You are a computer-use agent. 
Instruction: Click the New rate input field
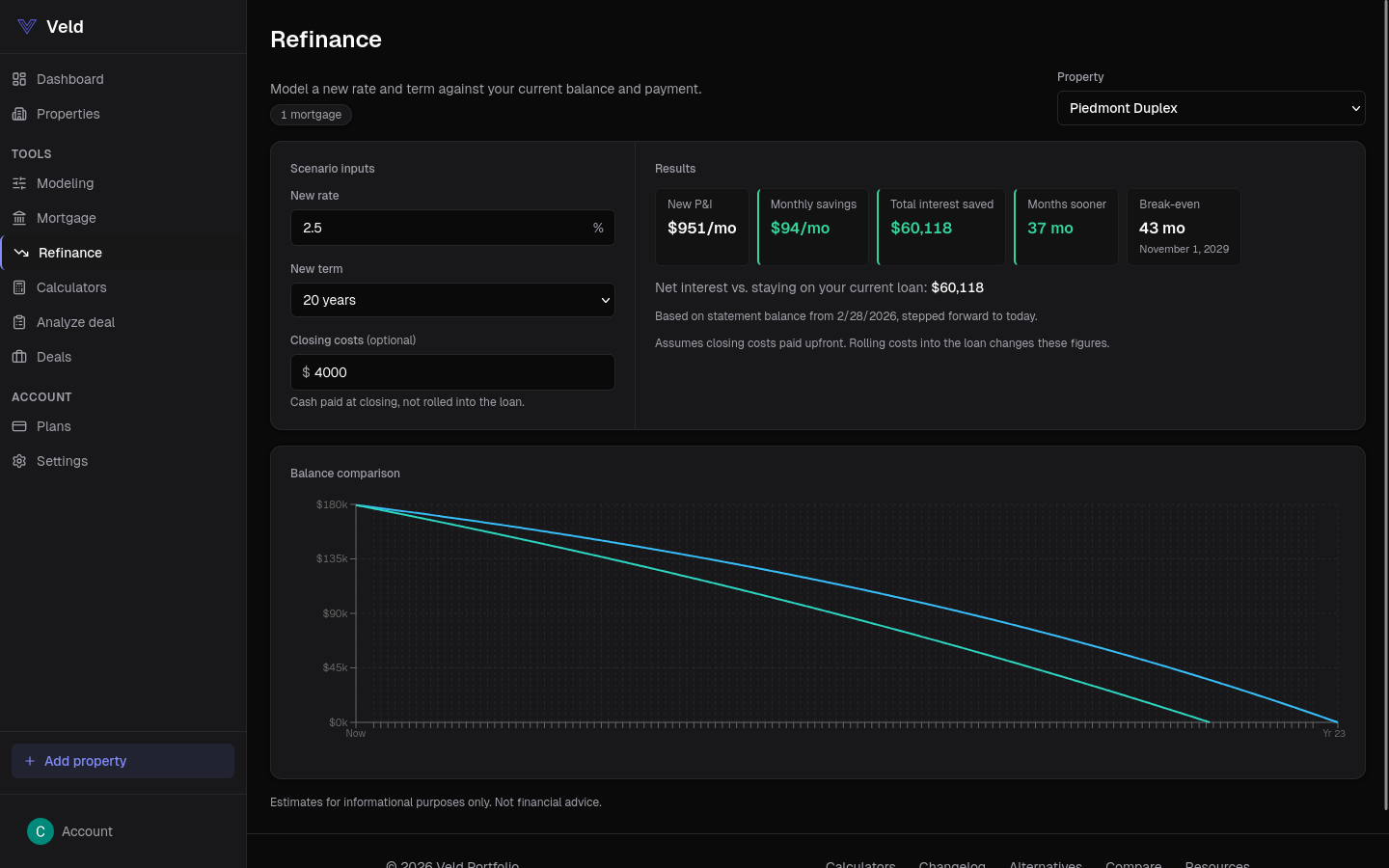click(439, 228)
